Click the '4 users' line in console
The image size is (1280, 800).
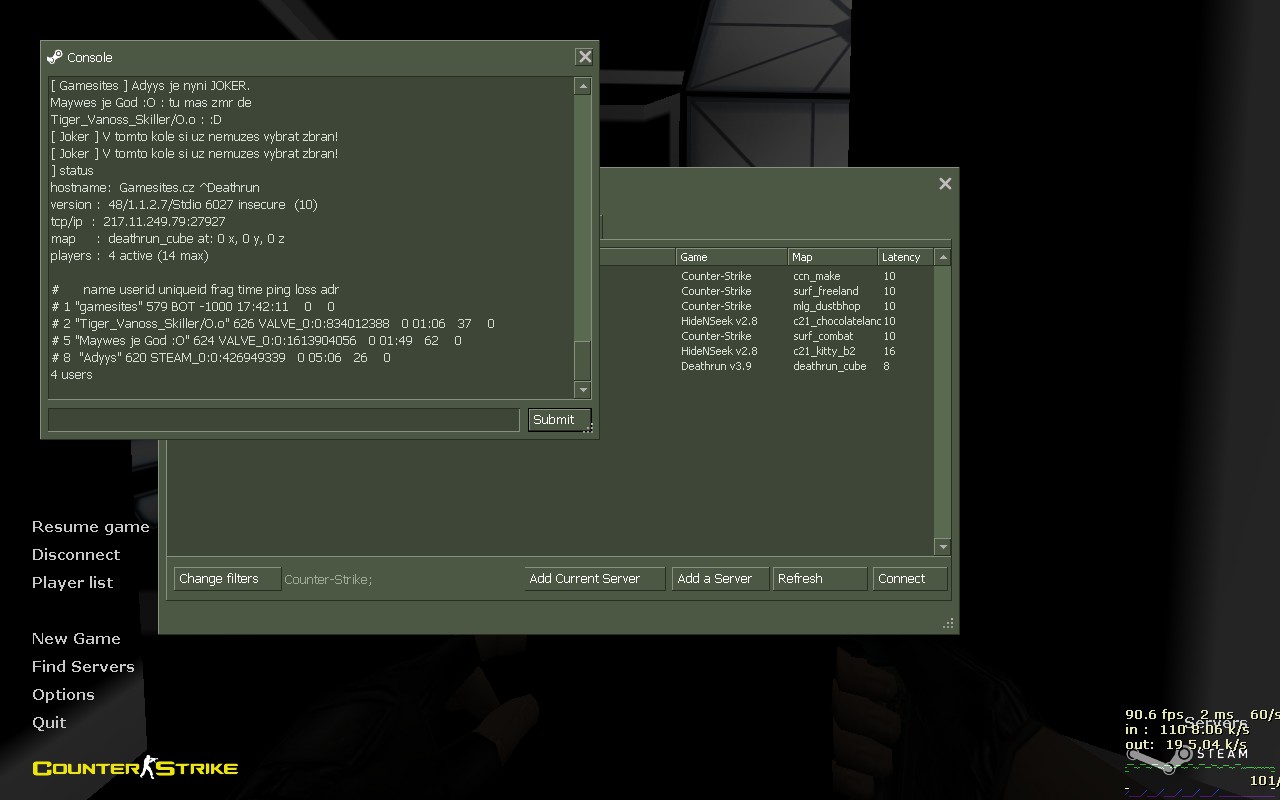coord(71,374)
